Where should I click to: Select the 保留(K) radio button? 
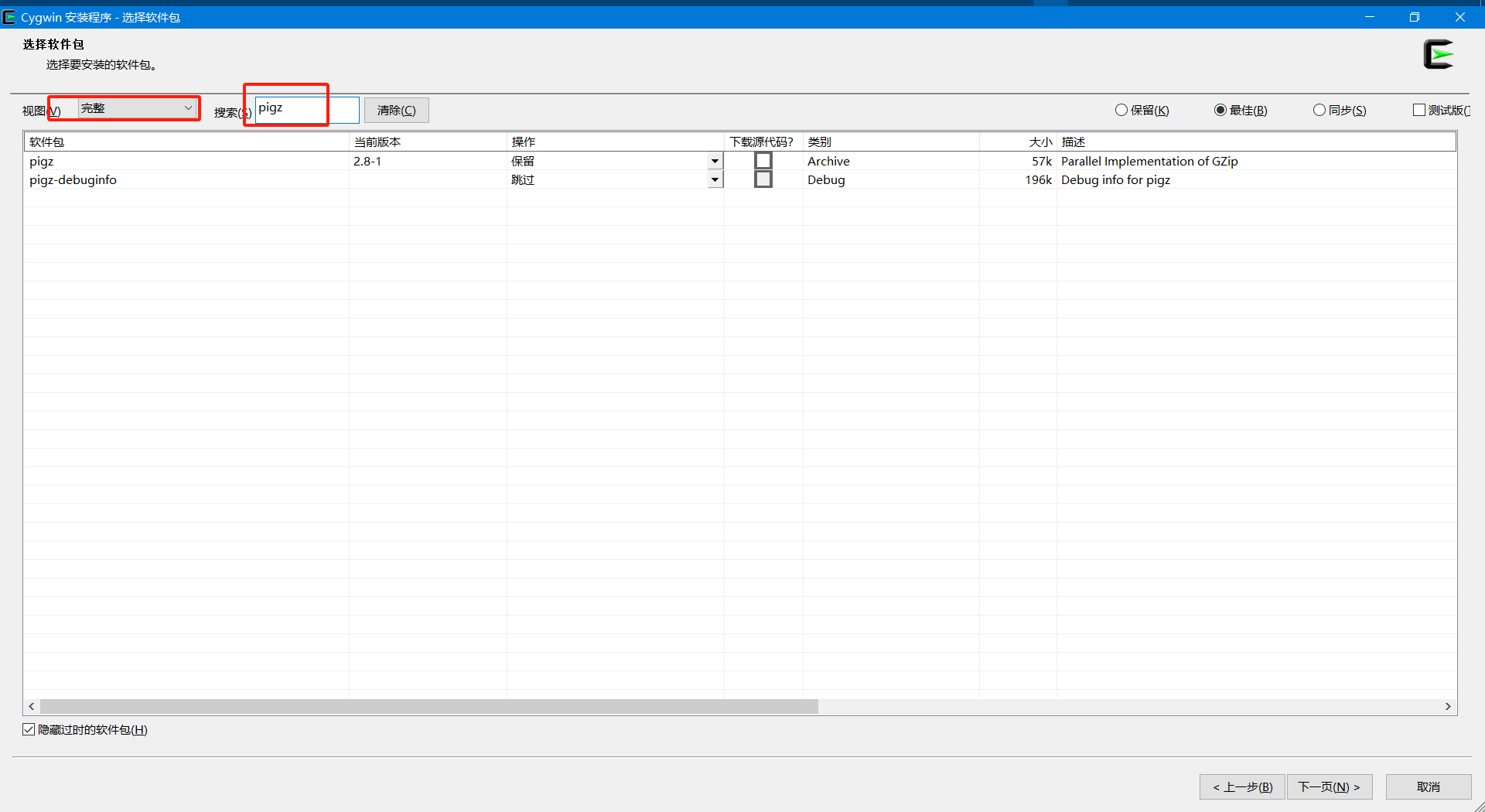[1142, 110]
